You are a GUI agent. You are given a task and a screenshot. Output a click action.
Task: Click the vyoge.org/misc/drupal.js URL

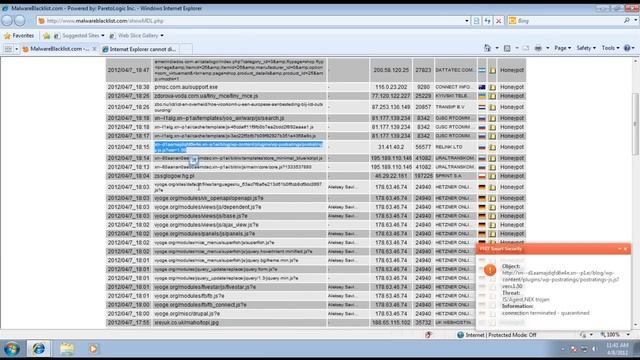point(187,314)
